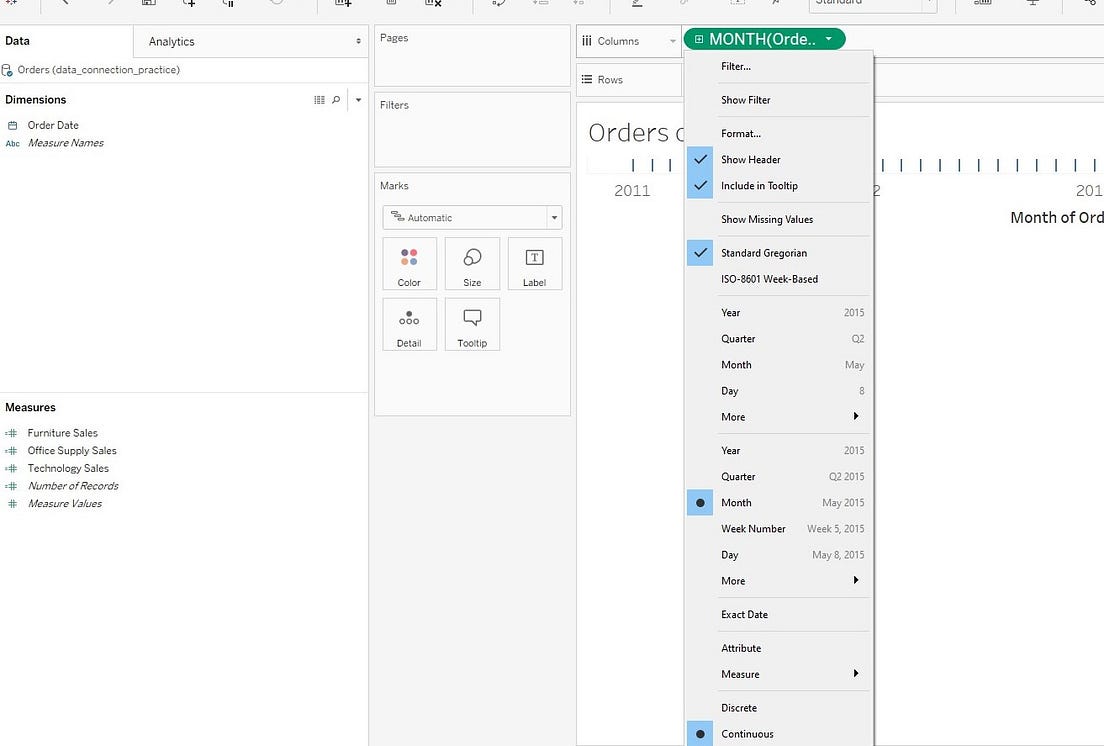Viewport: 1104px width, 746px height.
Task: Switch to the Data tab
Action: 66,41
